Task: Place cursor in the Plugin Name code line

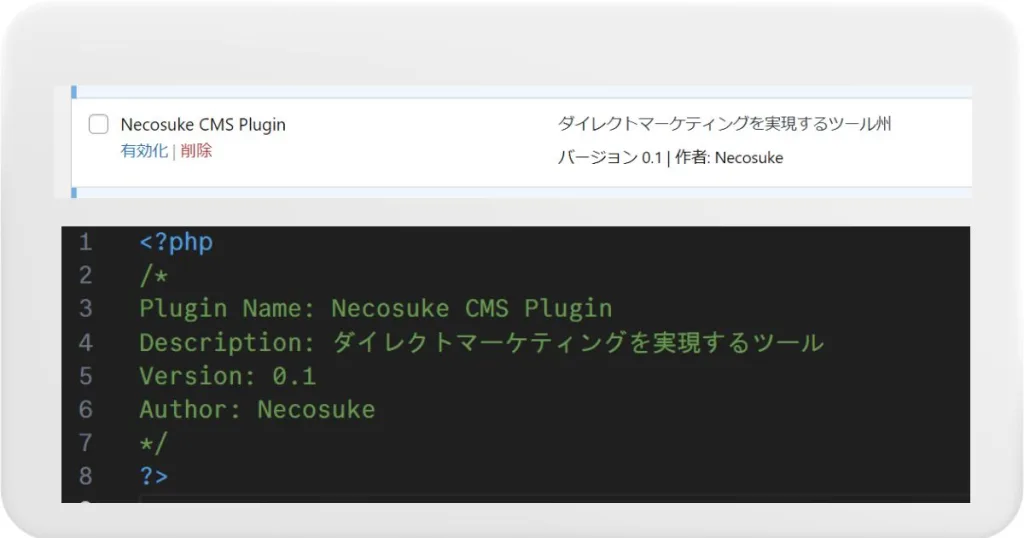Action: [x=376, y=308]
